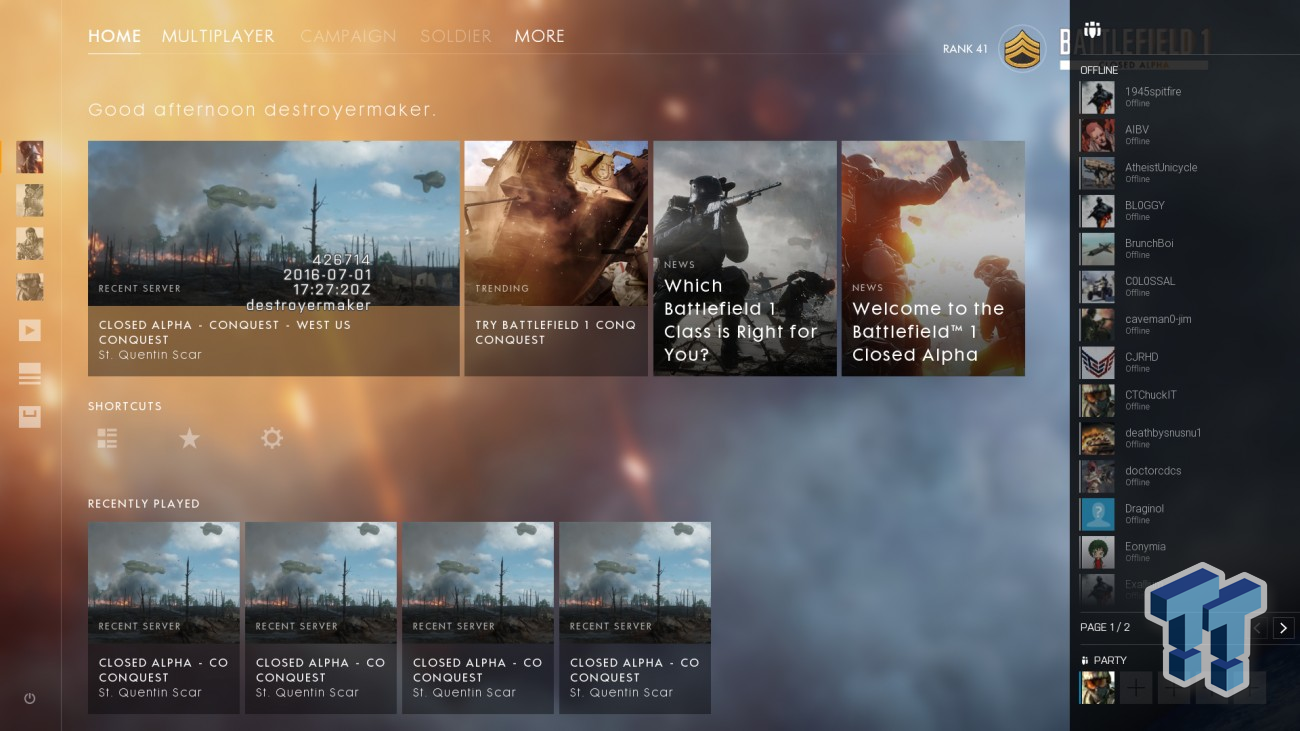Click the PAGE 1 / 2 indicator

click(x=1105, y=628)
